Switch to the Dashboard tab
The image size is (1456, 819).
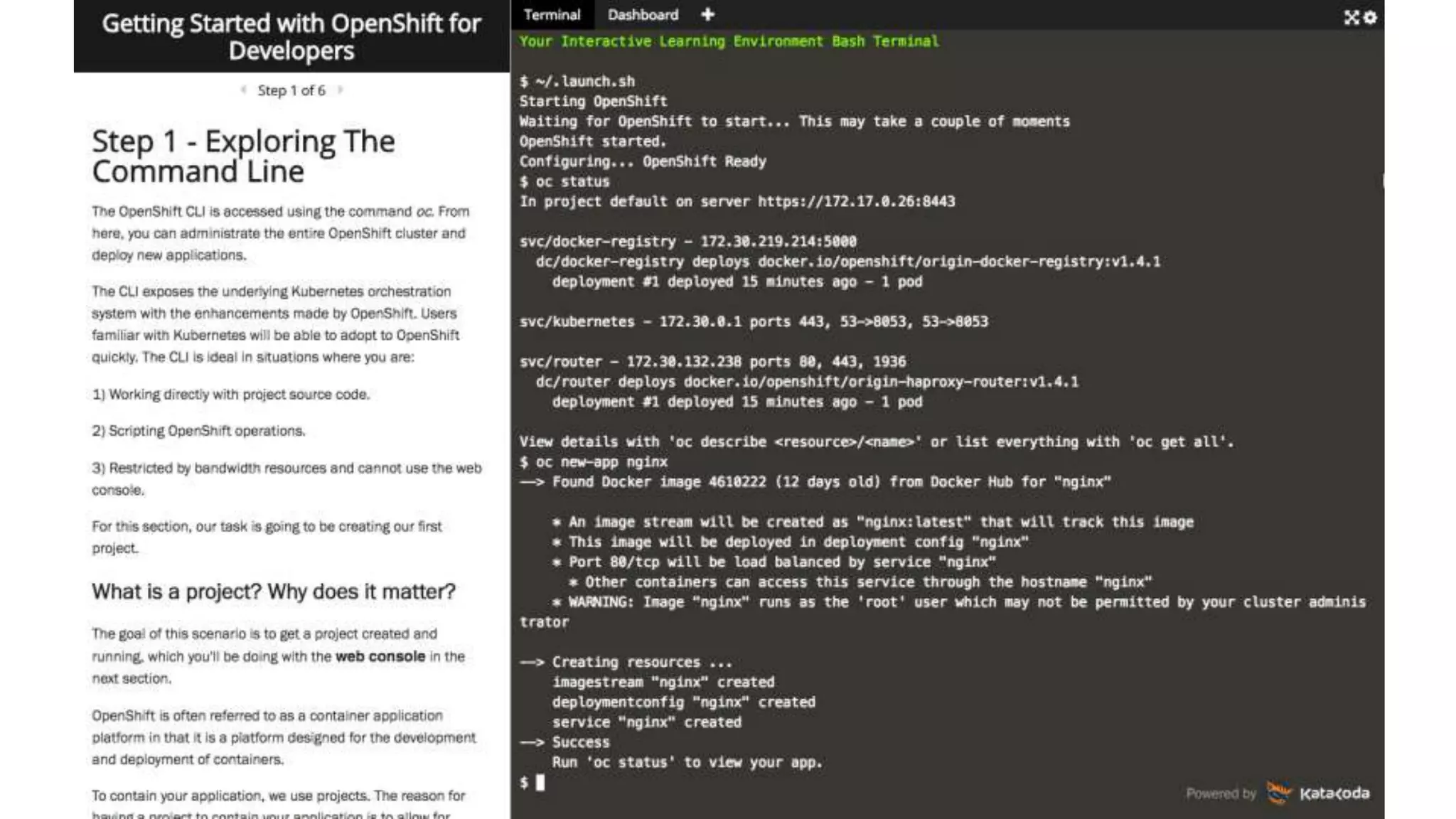coord(643,15)
